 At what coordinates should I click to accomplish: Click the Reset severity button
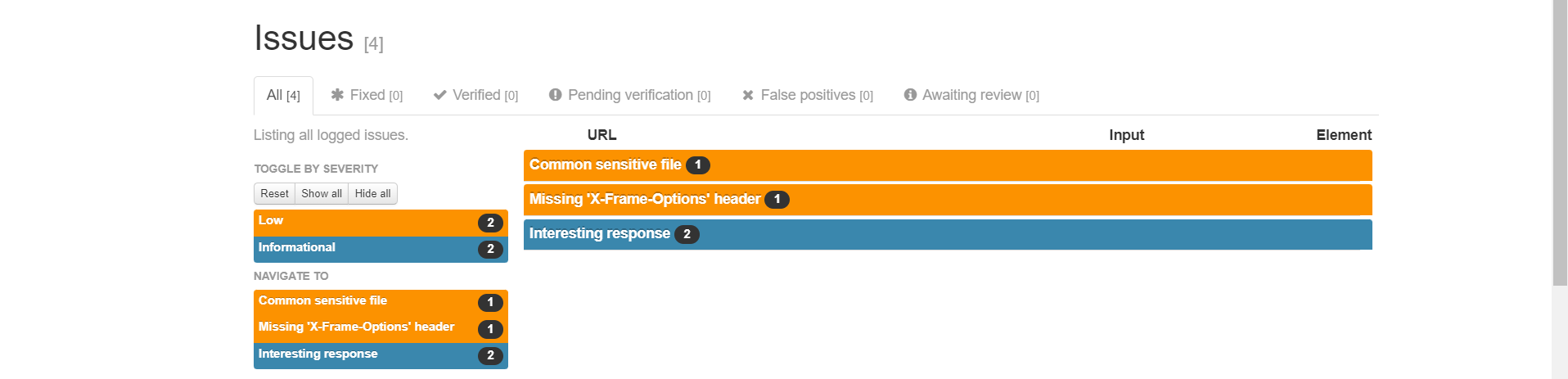[x=274, y=193]
